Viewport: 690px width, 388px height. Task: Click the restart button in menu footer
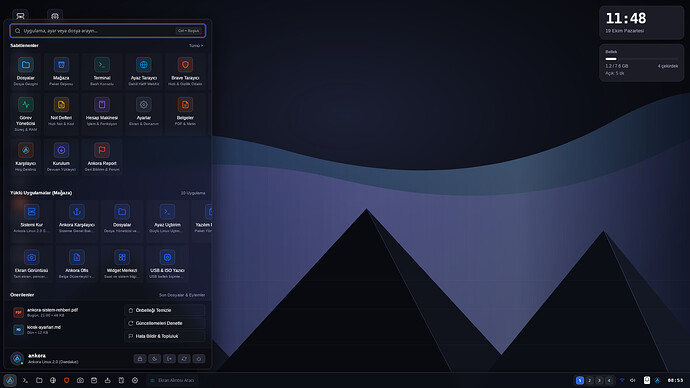[x=184, y=359]
